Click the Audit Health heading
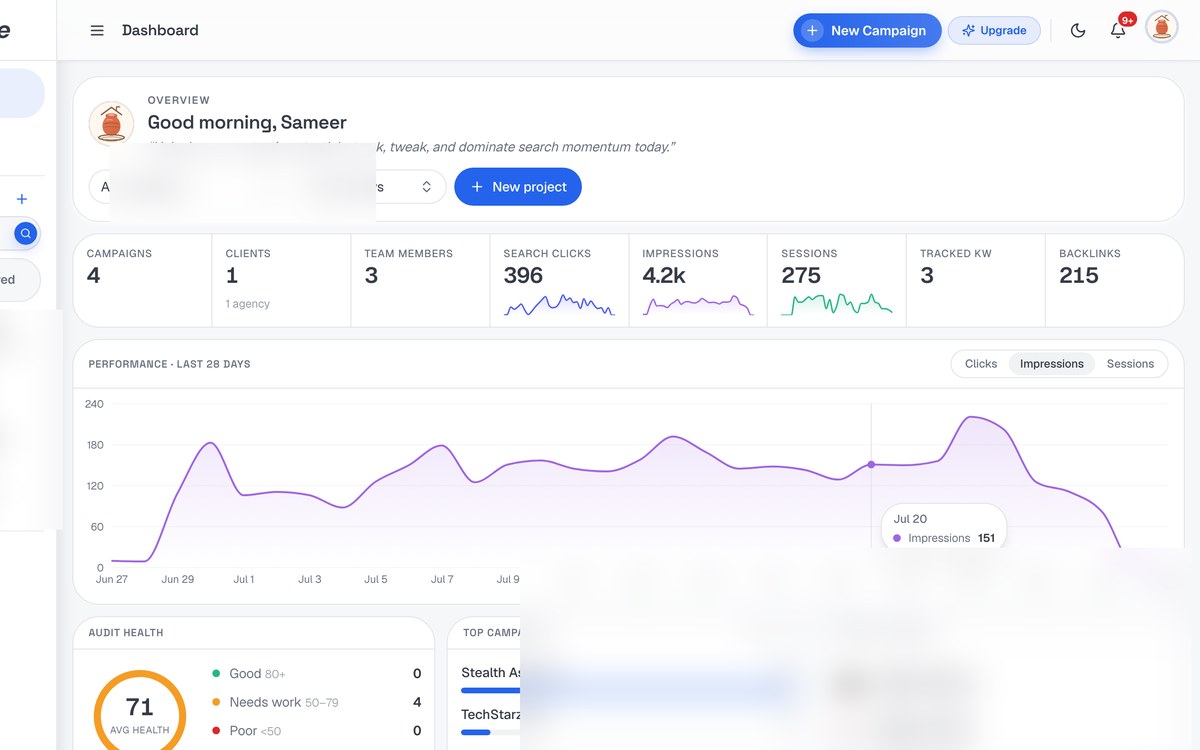This screenshot has width=1200, height=750. click(x=126, y=633)
